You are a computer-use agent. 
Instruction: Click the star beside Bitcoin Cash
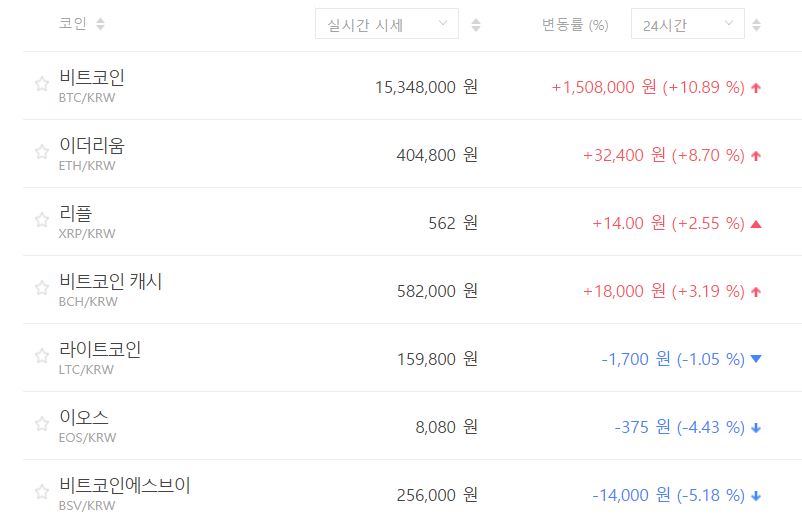pyautogui.click(x=42, y=288)
